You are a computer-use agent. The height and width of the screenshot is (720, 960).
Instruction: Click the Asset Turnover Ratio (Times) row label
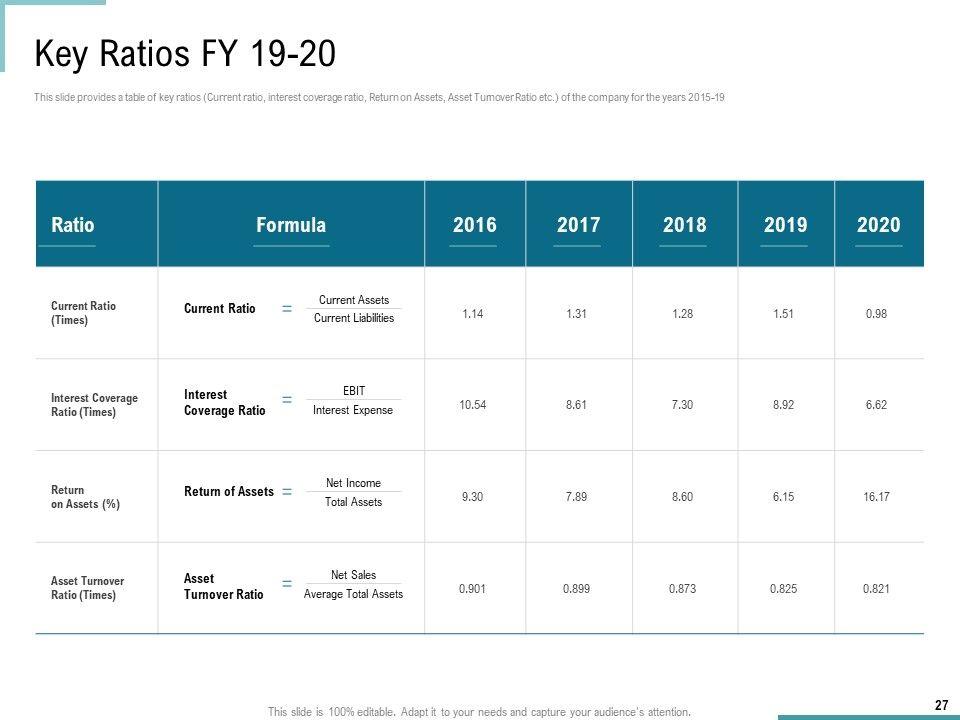coord(87,588)
